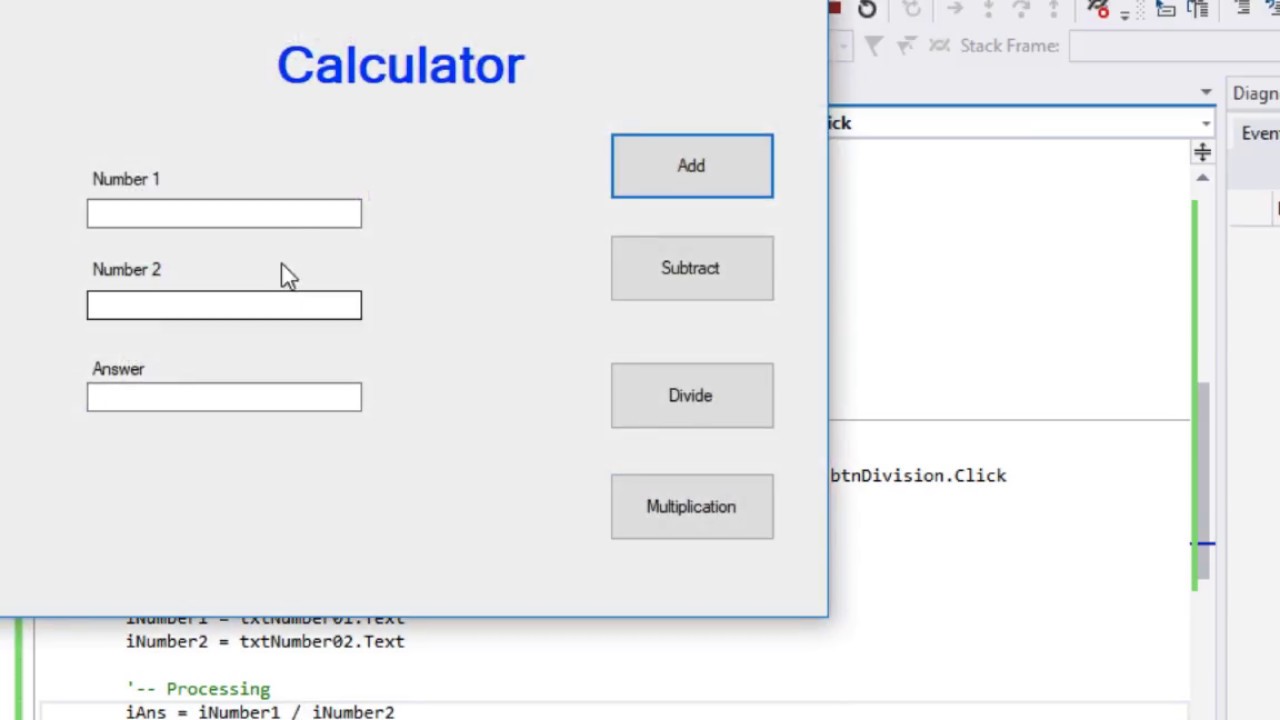
Task: Click the Add button in Calculator
Action: click(x=692, y=166)
